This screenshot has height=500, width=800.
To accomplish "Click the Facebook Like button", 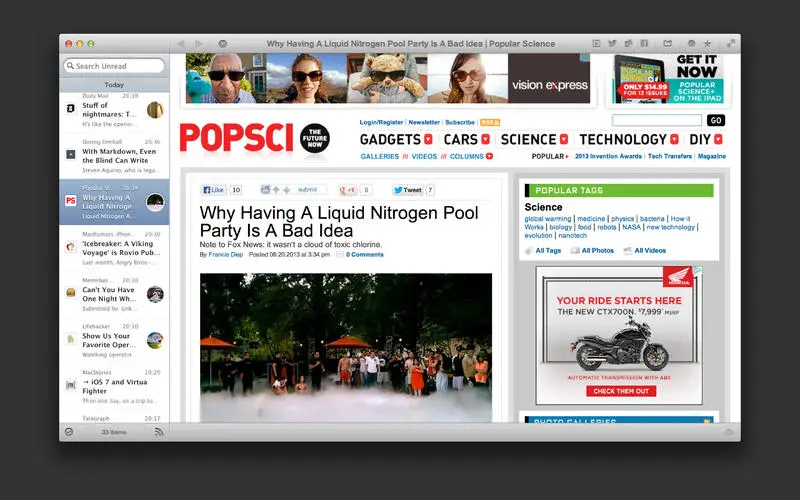I will coord(213,190).
